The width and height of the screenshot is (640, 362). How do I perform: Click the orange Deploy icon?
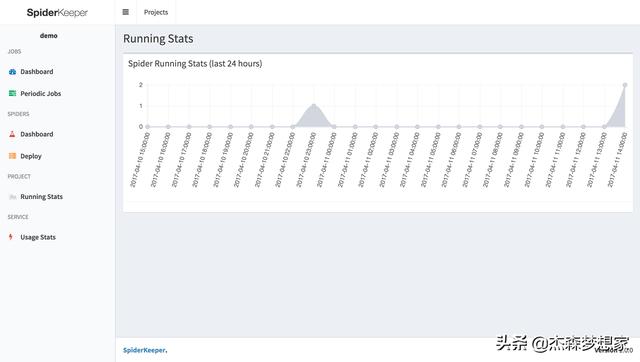click(x=12, y=156)
